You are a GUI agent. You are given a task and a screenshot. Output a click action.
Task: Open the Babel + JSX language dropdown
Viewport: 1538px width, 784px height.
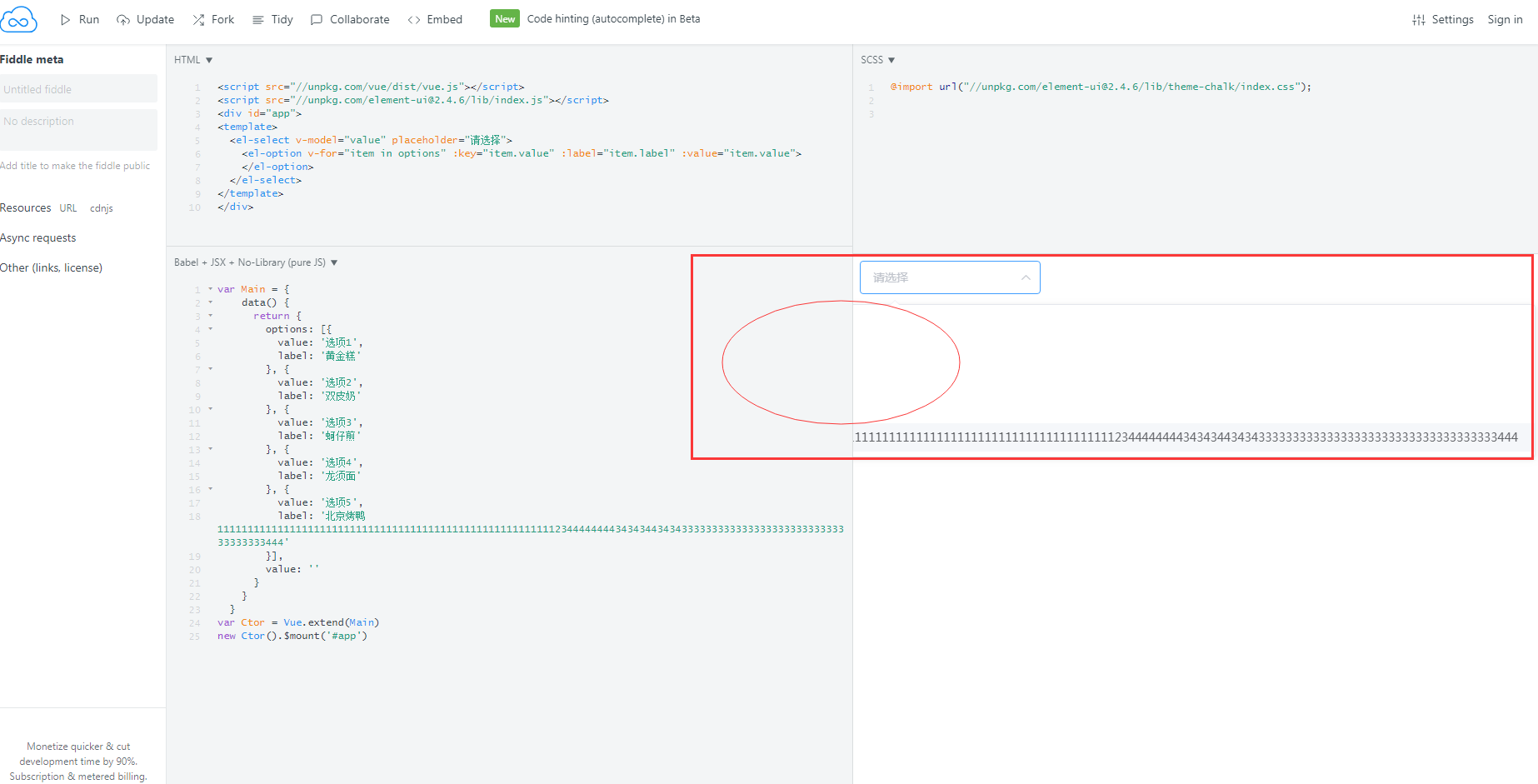(x=254, y=262)
